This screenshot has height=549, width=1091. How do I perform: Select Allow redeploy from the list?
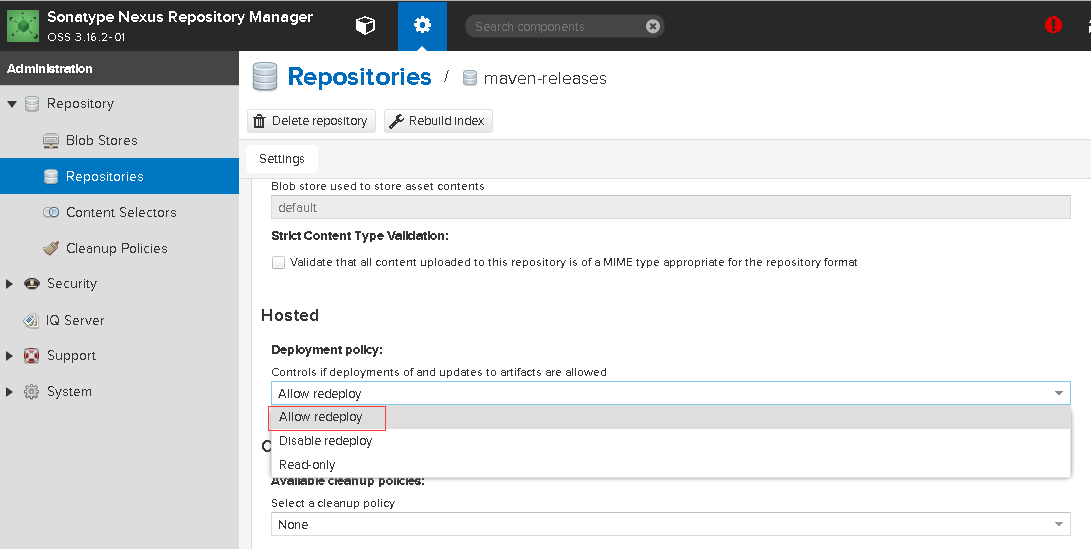point(671,417)
